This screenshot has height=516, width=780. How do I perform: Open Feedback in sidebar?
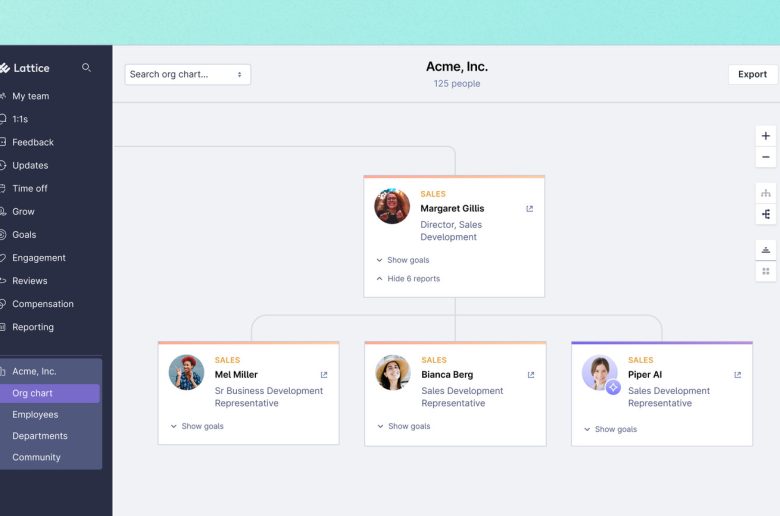coord(32,142)
